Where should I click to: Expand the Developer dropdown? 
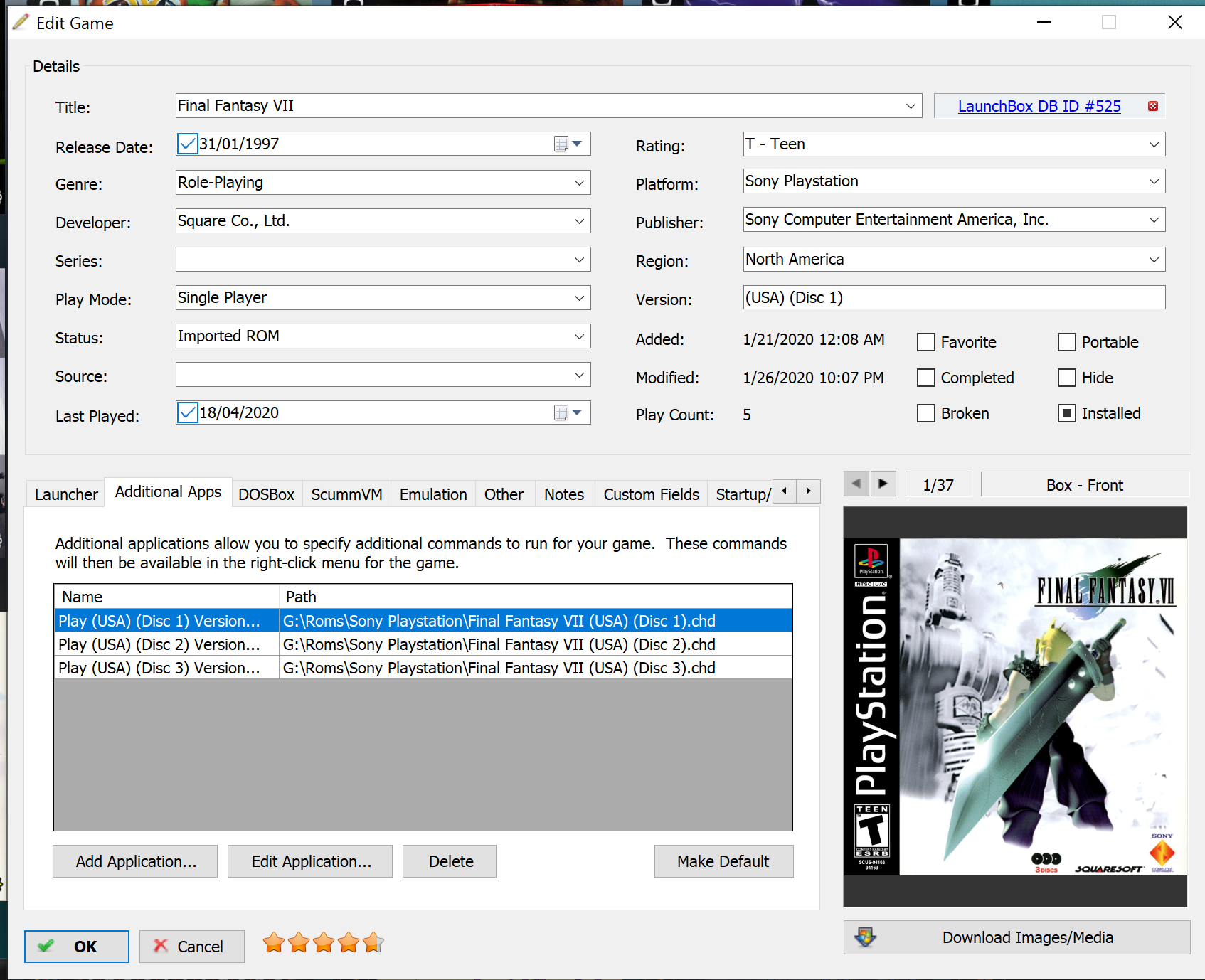(x=579, y=221)
